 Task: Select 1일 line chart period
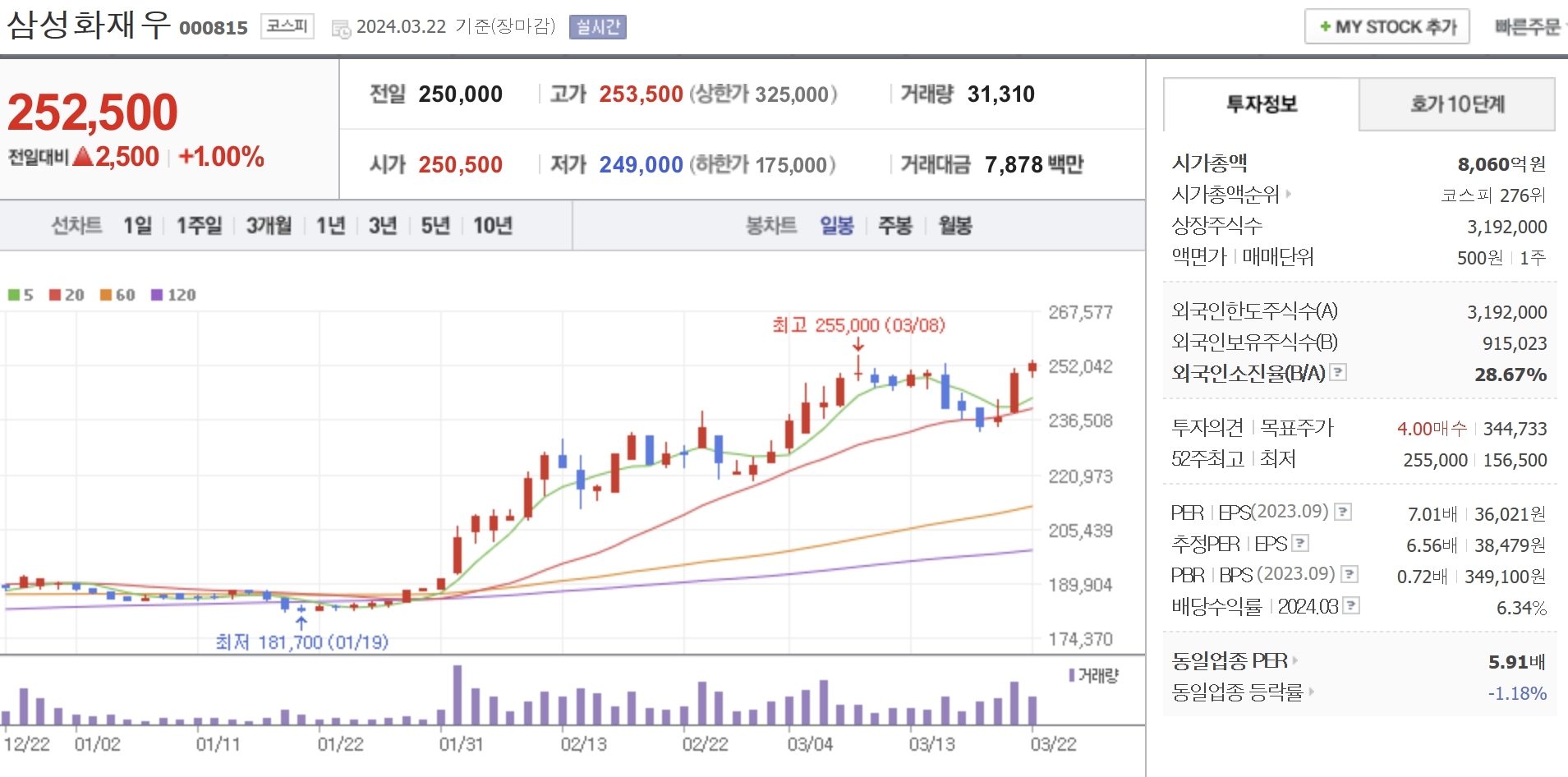pos(138,225)
